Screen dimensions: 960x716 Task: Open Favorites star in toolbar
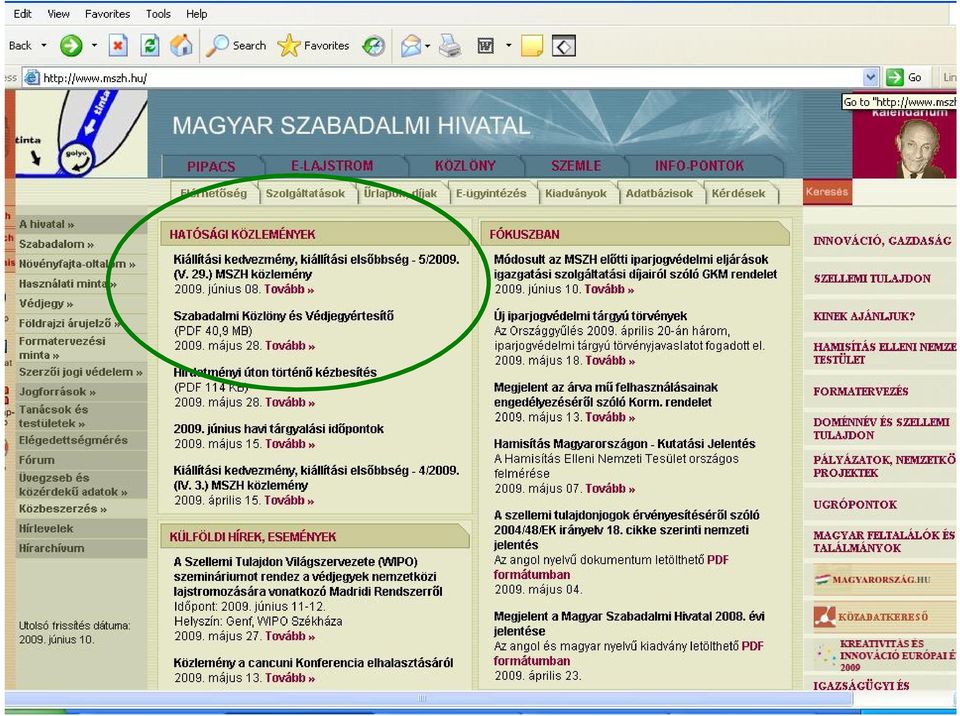pos(313,45)
